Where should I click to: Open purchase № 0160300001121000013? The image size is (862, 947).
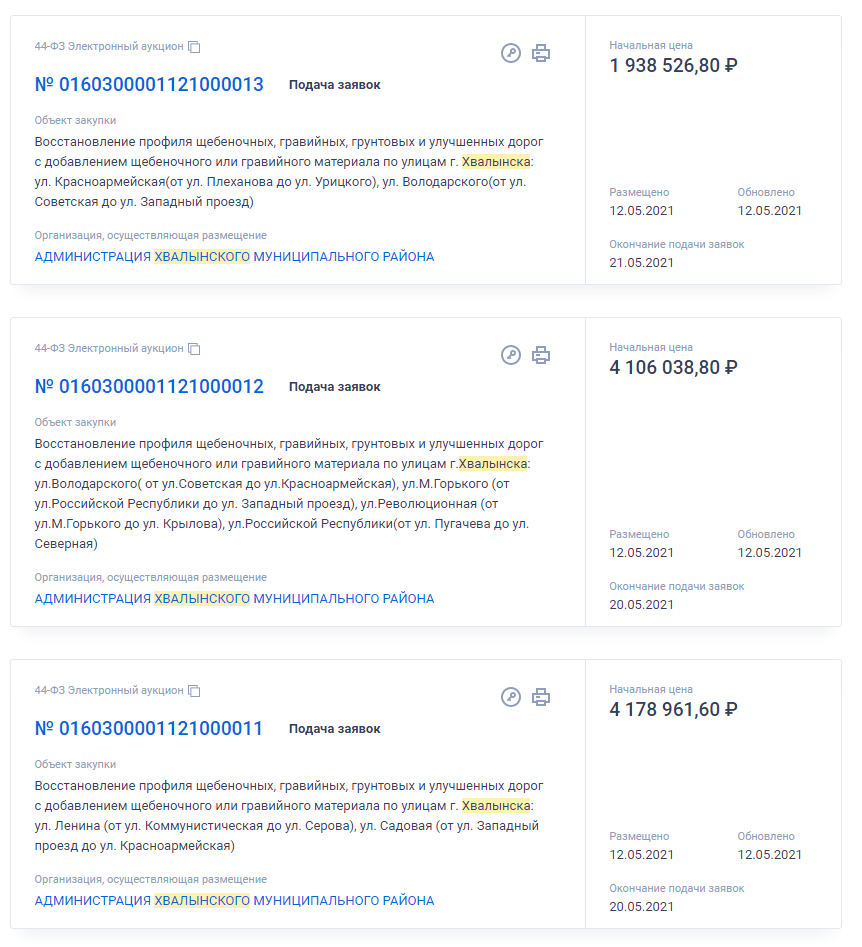(x=149, y=85)
